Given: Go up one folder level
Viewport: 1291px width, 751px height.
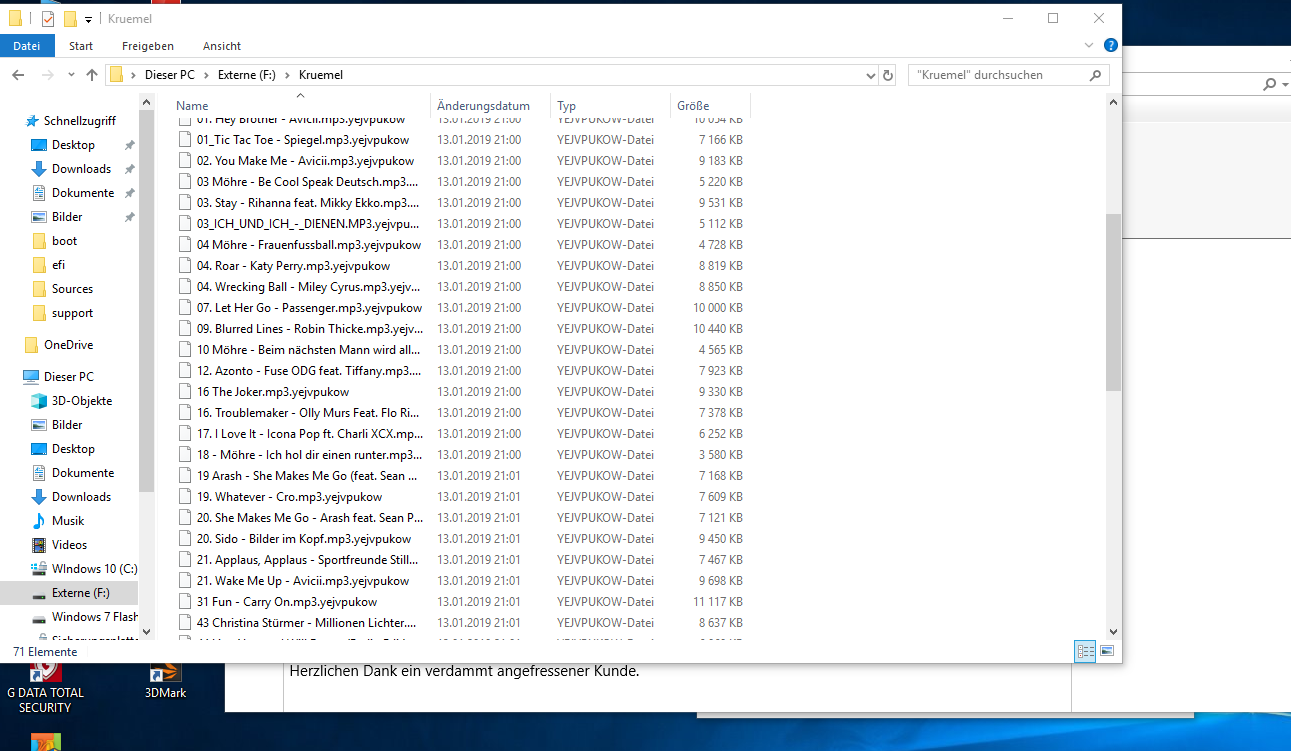Looking at the screenshot, I should (x=92, y=75).
